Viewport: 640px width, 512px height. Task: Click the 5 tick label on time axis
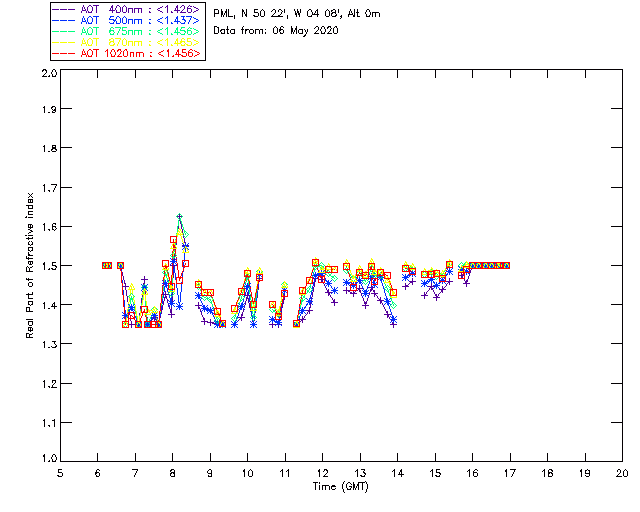point(61,472)
